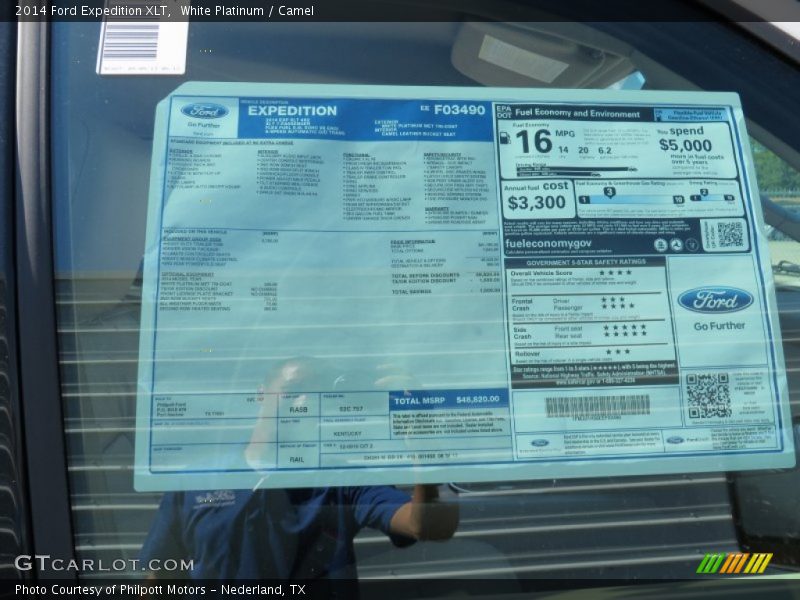The width and height of the screenshot is (800, 600).
Task: Click the Ford logo beside the EXPEDITION title
Action: [204, 112]
